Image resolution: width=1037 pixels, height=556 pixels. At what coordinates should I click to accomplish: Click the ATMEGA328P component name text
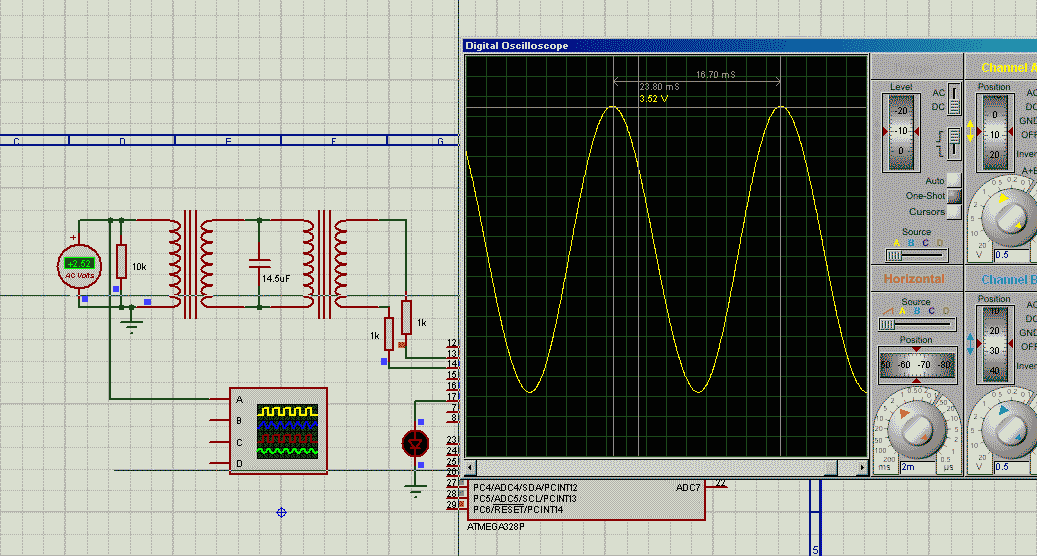pyautogui.click(x=495, y=527)
